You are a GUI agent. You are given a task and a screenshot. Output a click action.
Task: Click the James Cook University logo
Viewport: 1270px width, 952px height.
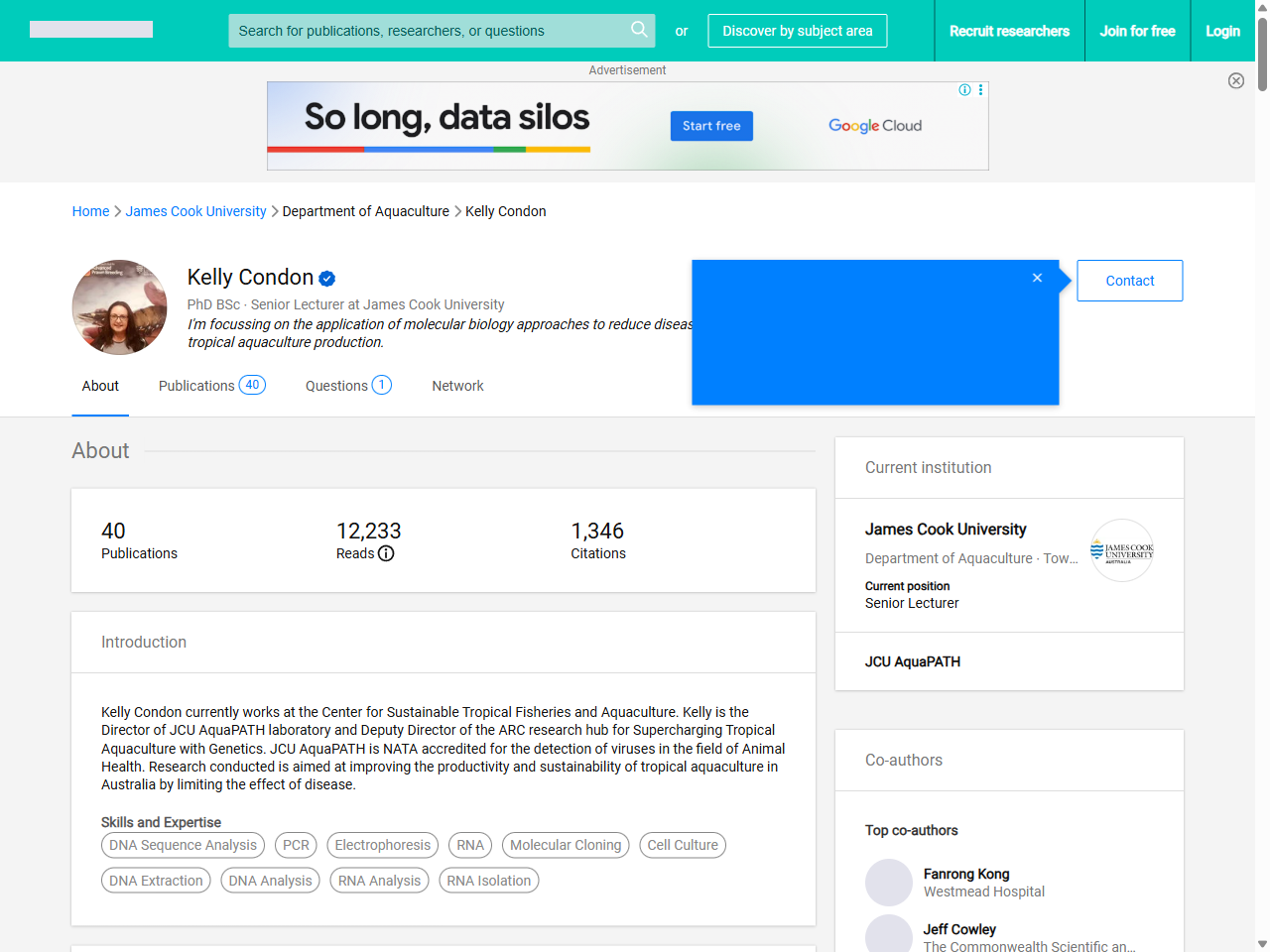pos(1121,549)
